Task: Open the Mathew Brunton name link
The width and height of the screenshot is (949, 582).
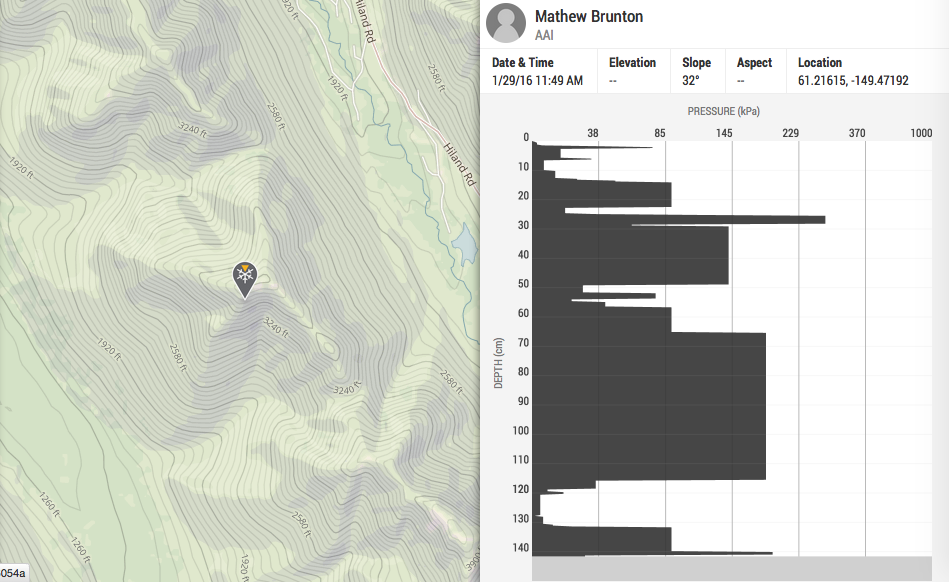Action: 588,16
